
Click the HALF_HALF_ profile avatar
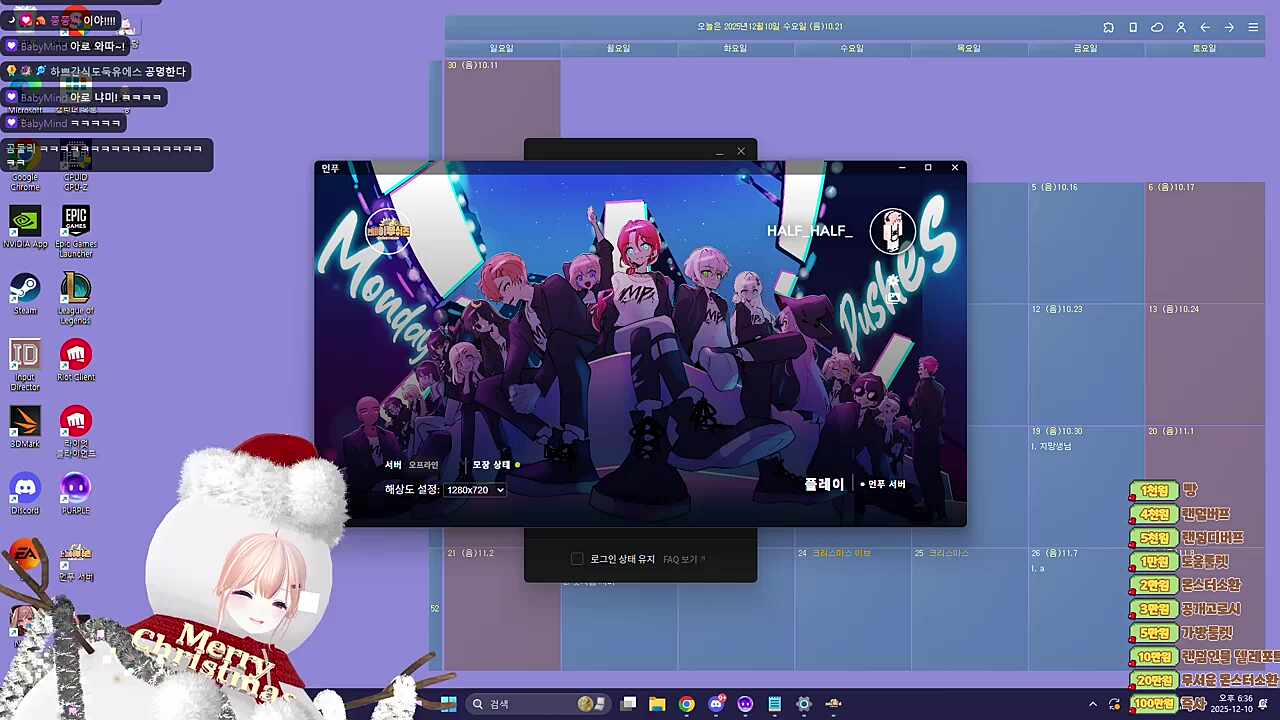pos(892,231)
